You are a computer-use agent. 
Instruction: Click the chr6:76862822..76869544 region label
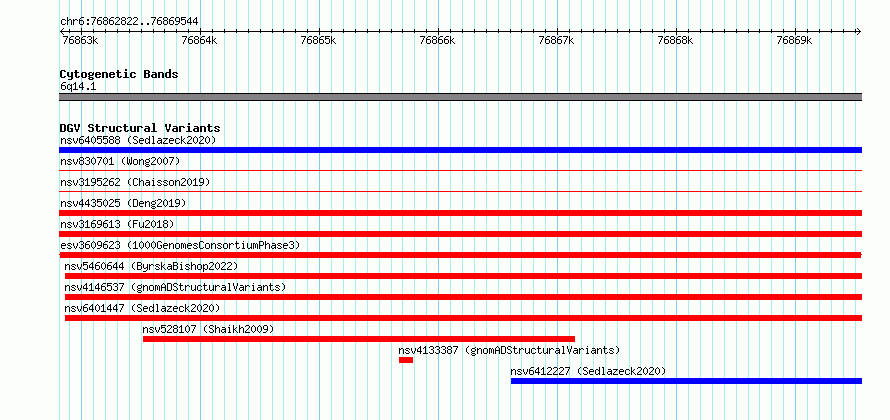[x=129, y=22]
